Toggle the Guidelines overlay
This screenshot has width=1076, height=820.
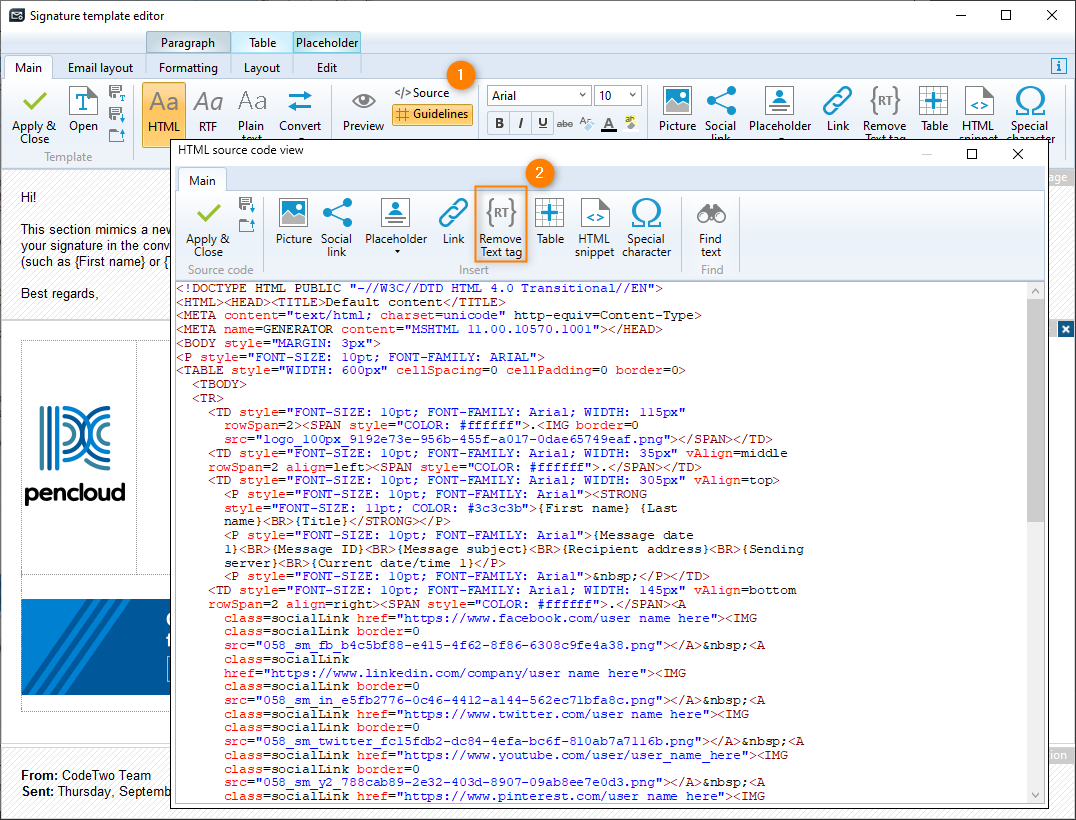pyautogui.click(x=432, y=114)
